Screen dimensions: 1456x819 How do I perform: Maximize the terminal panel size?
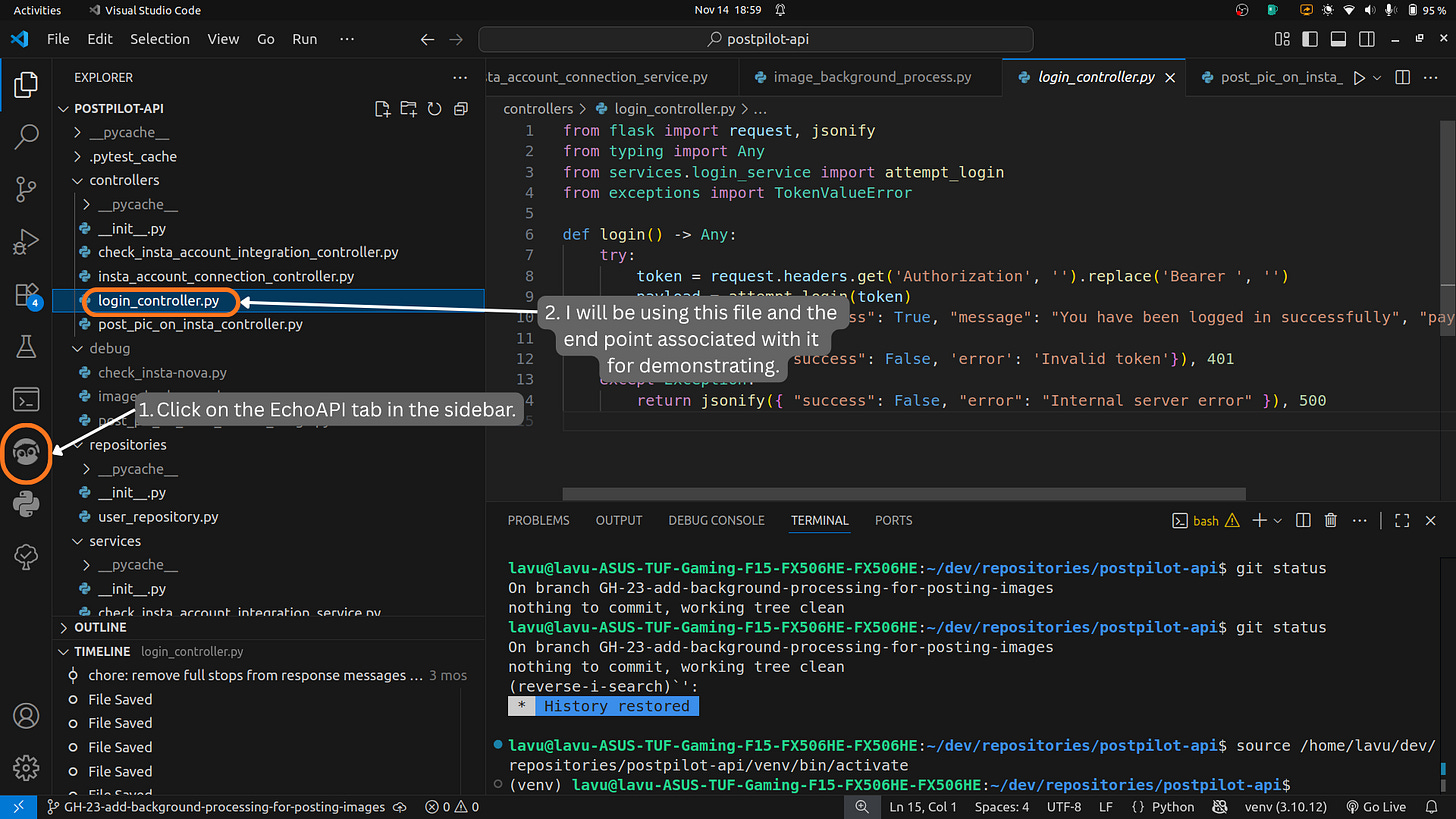1402,520
